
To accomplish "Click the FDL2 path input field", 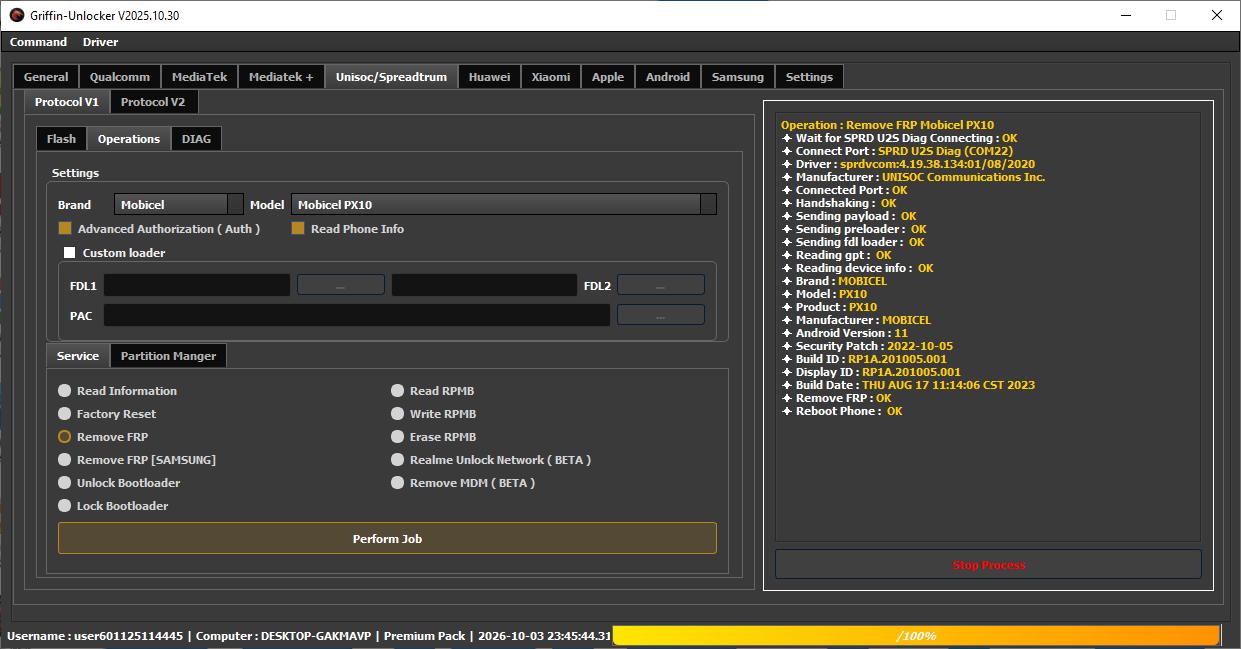I will pos(484,286).
